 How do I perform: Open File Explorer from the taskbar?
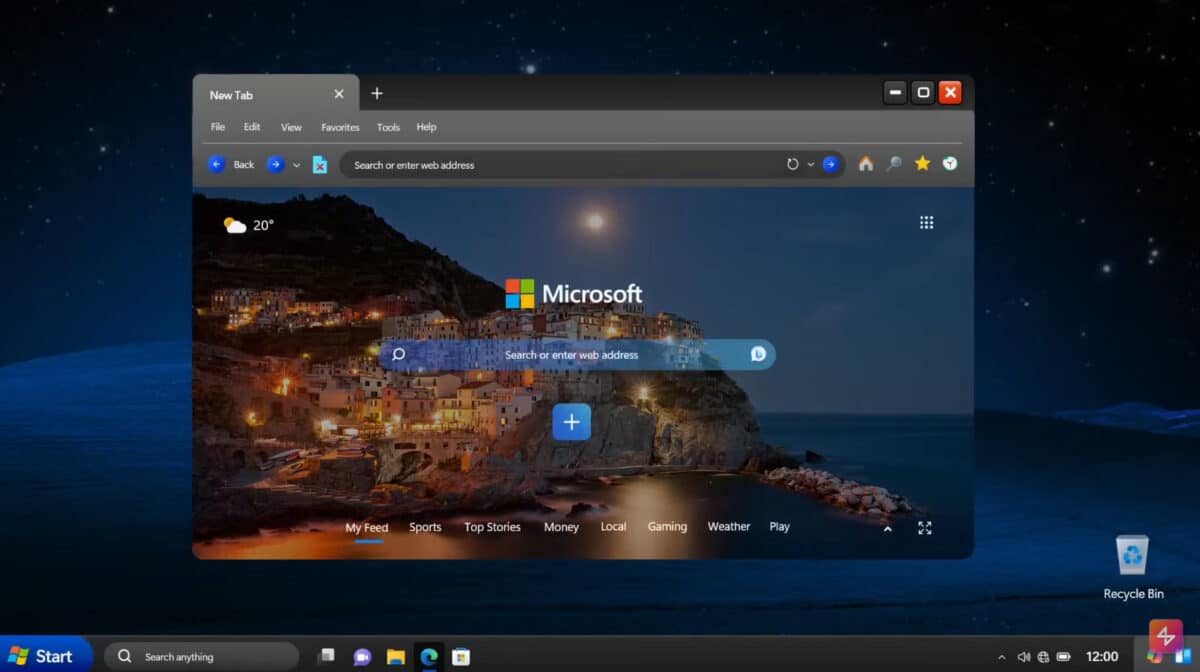click(x=395, y=656)
